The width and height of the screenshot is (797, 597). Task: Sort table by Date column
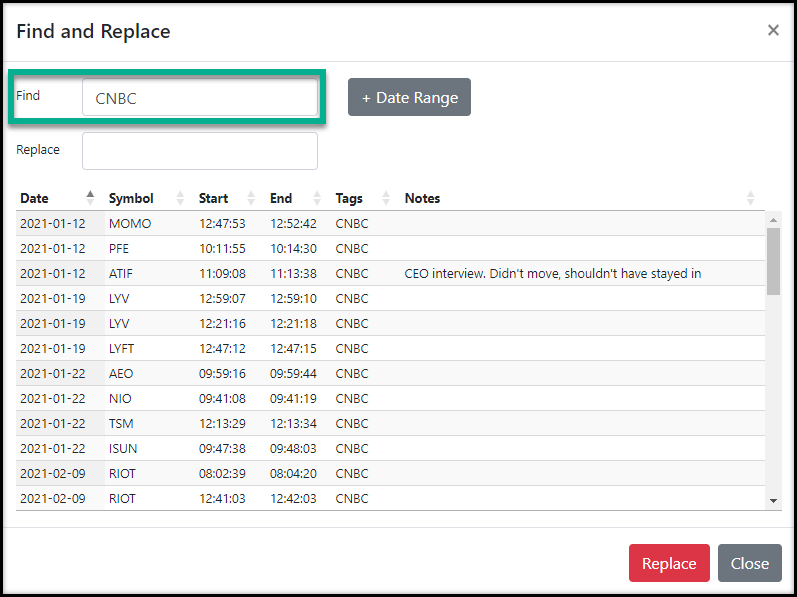(x=35, y=198)
